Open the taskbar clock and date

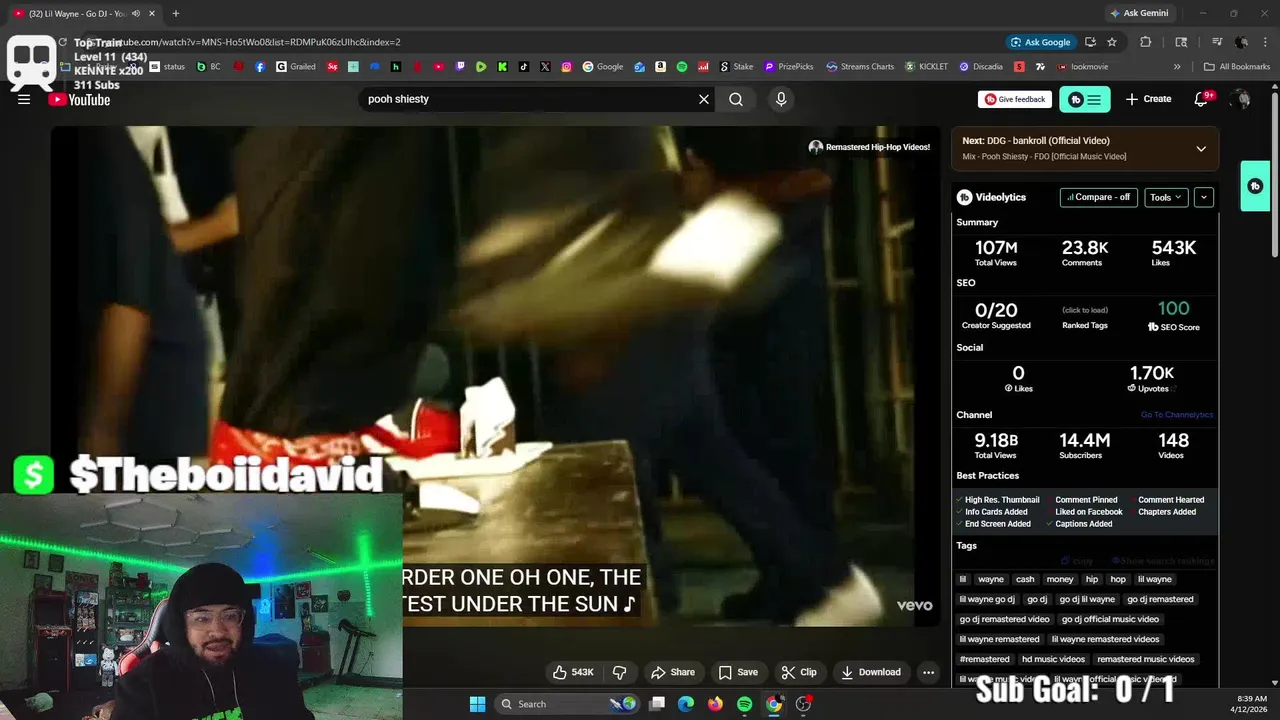pos(1251,704)
